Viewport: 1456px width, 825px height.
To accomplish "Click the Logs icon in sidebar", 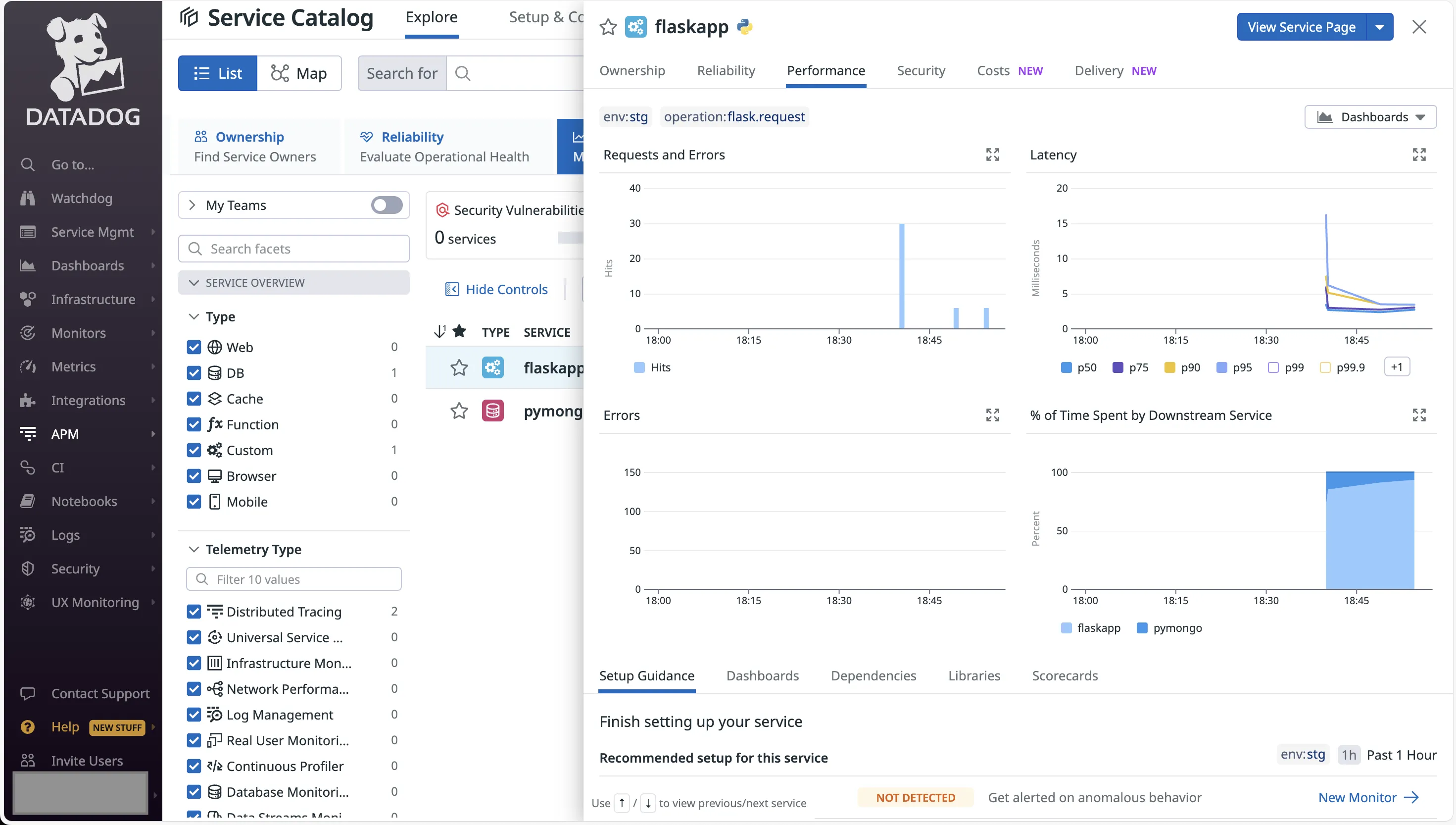I will click(27, 534).
